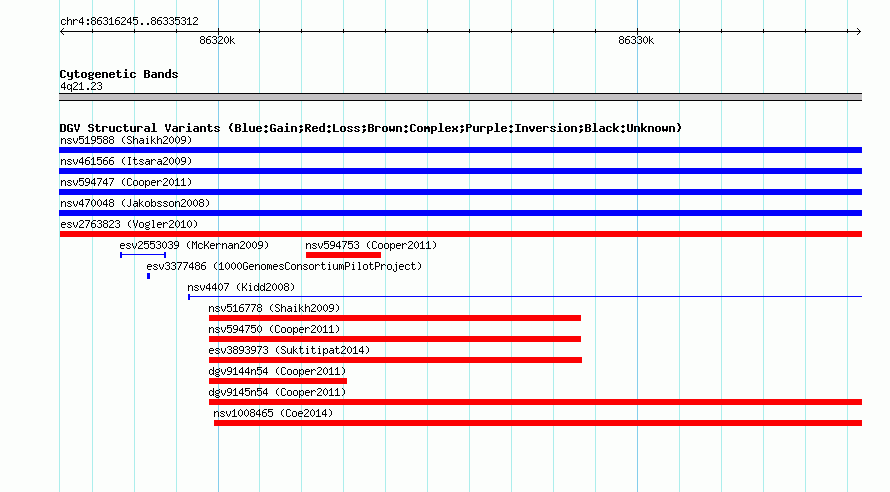
Task: Select esv2553039 (McKernan2009) label
Action: 194,245
